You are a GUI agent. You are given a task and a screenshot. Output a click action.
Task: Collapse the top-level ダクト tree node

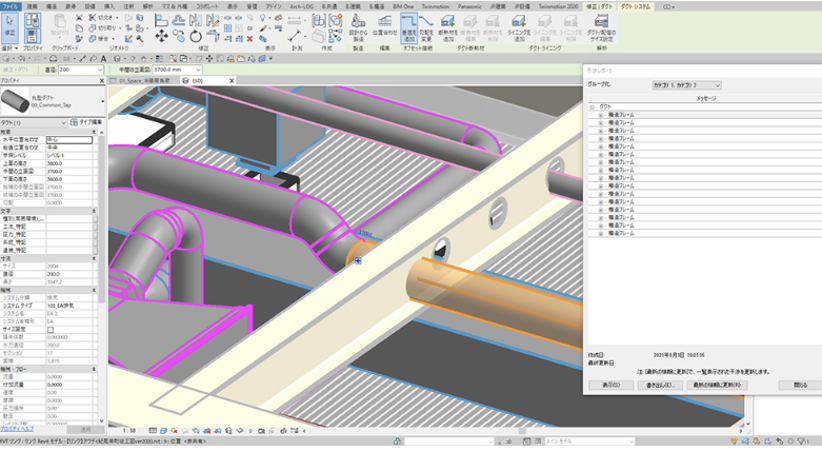(592, 106)
